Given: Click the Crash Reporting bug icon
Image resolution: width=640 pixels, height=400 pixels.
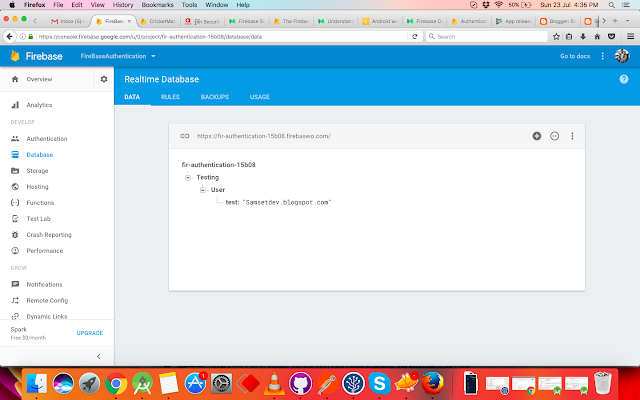Looking at the screenshot, I should point(15,235).
